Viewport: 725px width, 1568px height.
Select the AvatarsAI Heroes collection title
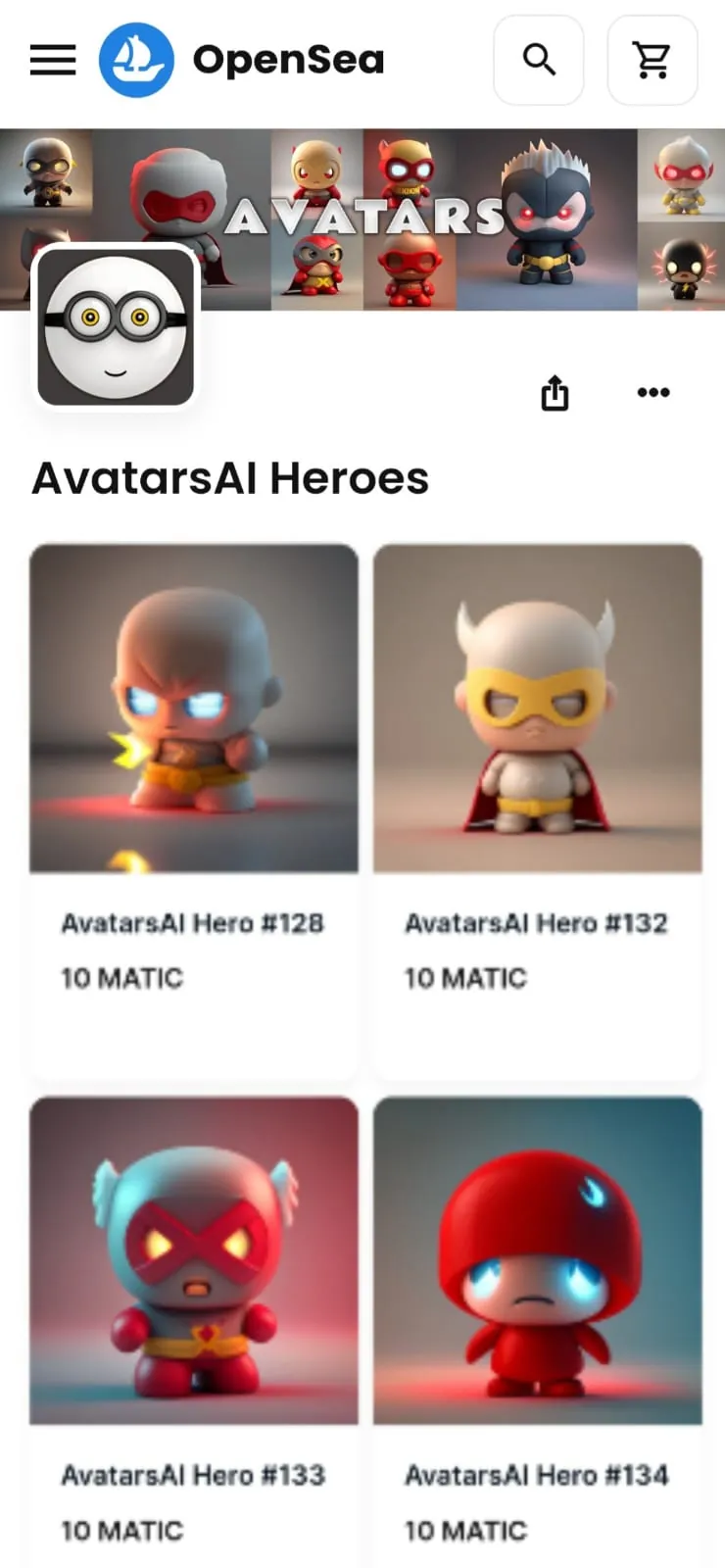pos(230,478)
